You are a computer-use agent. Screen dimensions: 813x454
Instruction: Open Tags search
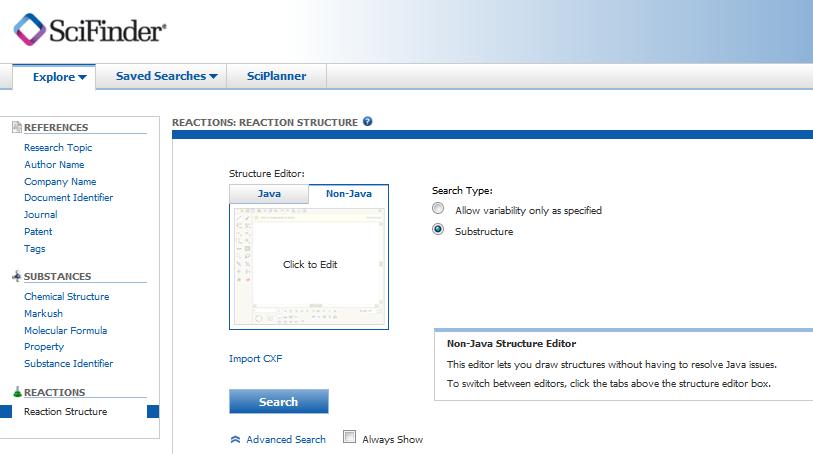pyautogui.click(x=34, y=249)
